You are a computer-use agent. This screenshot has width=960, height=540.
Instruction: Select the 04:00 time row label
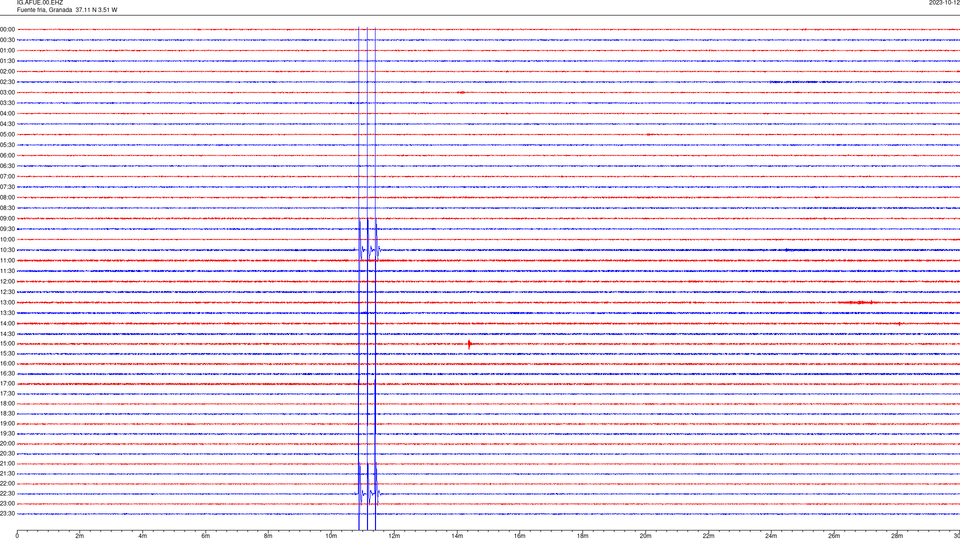7,113
